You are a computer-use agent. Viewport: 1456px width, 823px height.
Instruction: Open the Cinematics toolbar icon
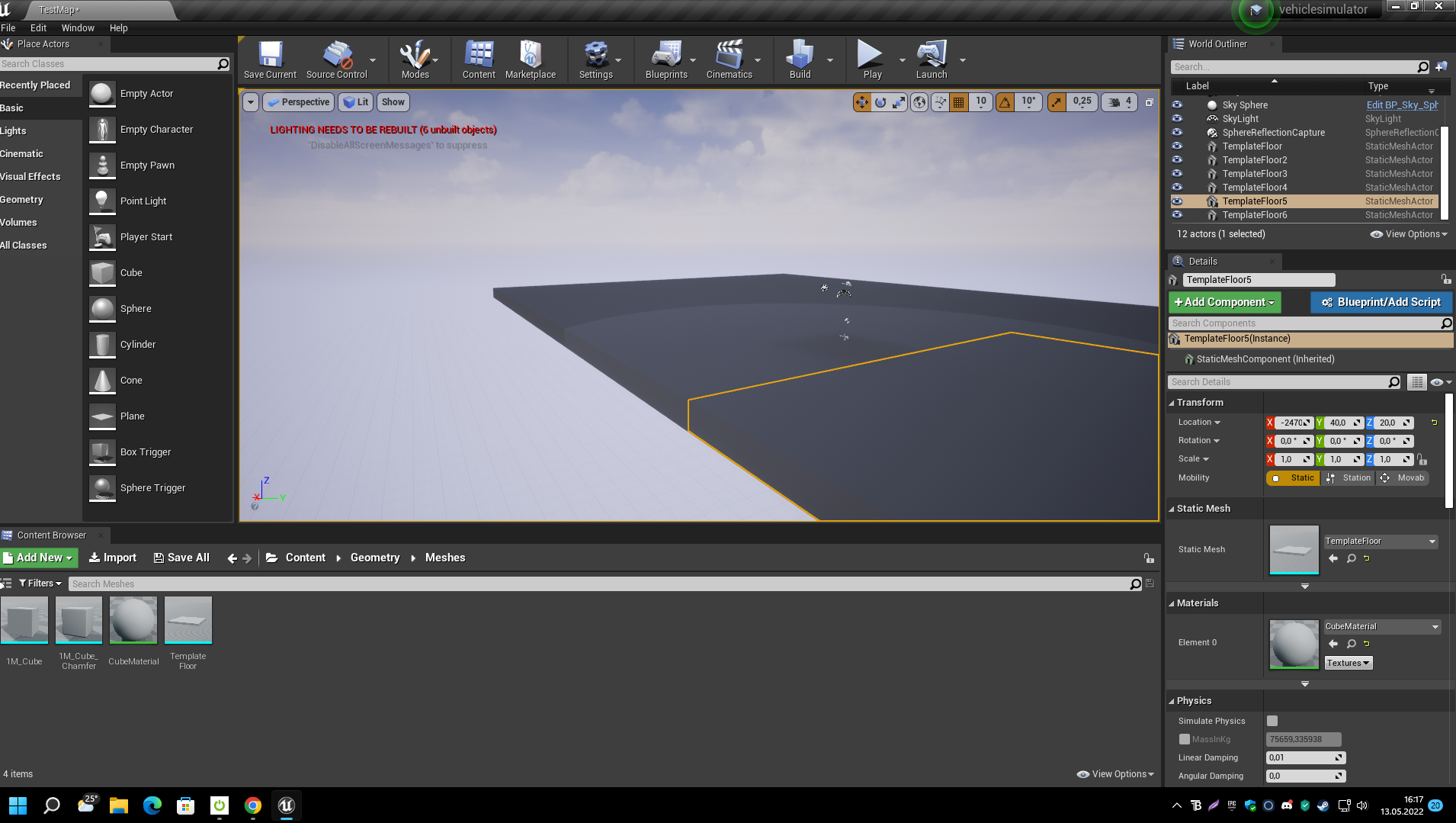click(729, 59)
